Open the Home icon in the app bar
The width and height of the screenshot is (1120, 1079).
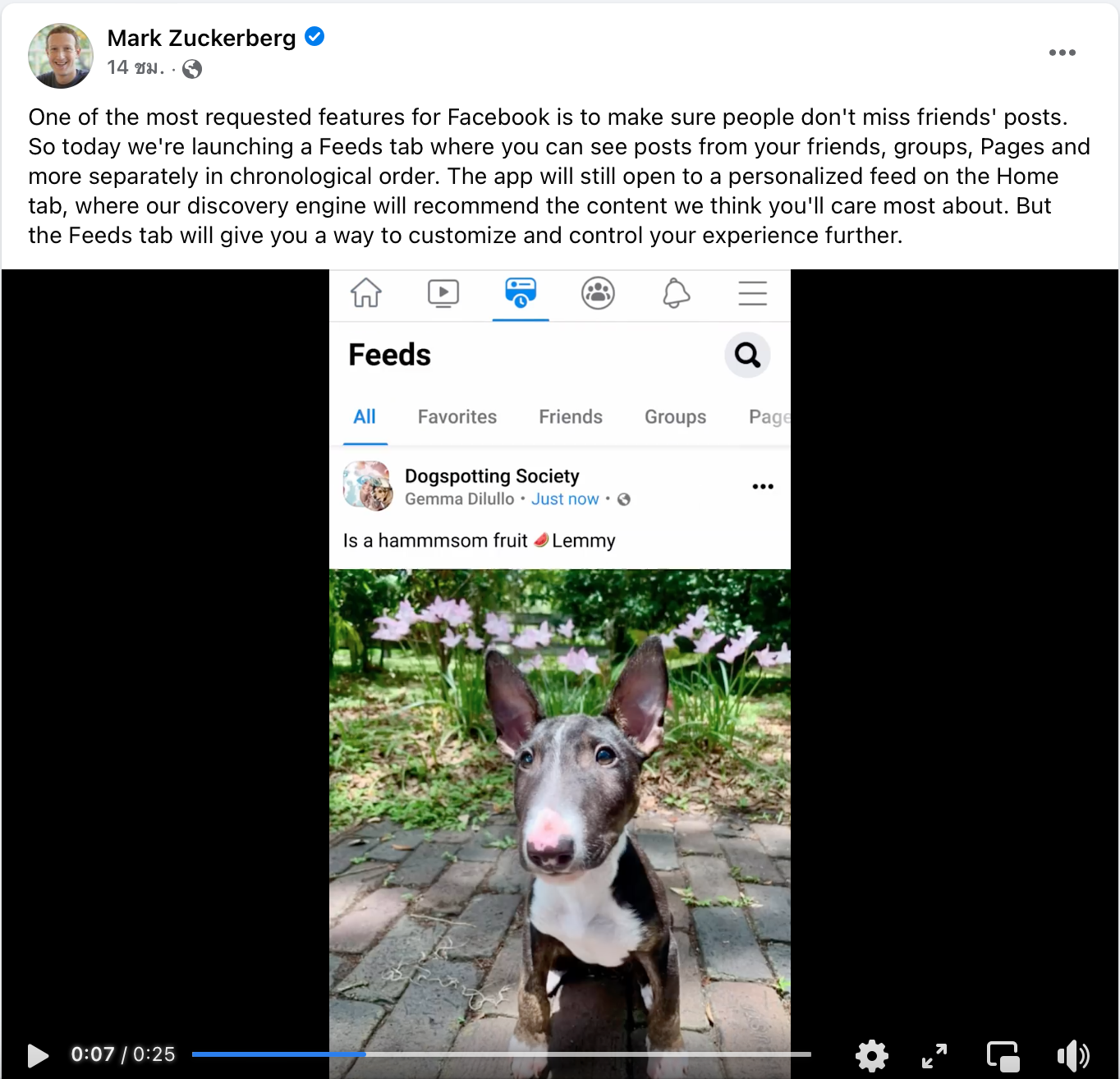pyautogui.click(x=366, y=292)
